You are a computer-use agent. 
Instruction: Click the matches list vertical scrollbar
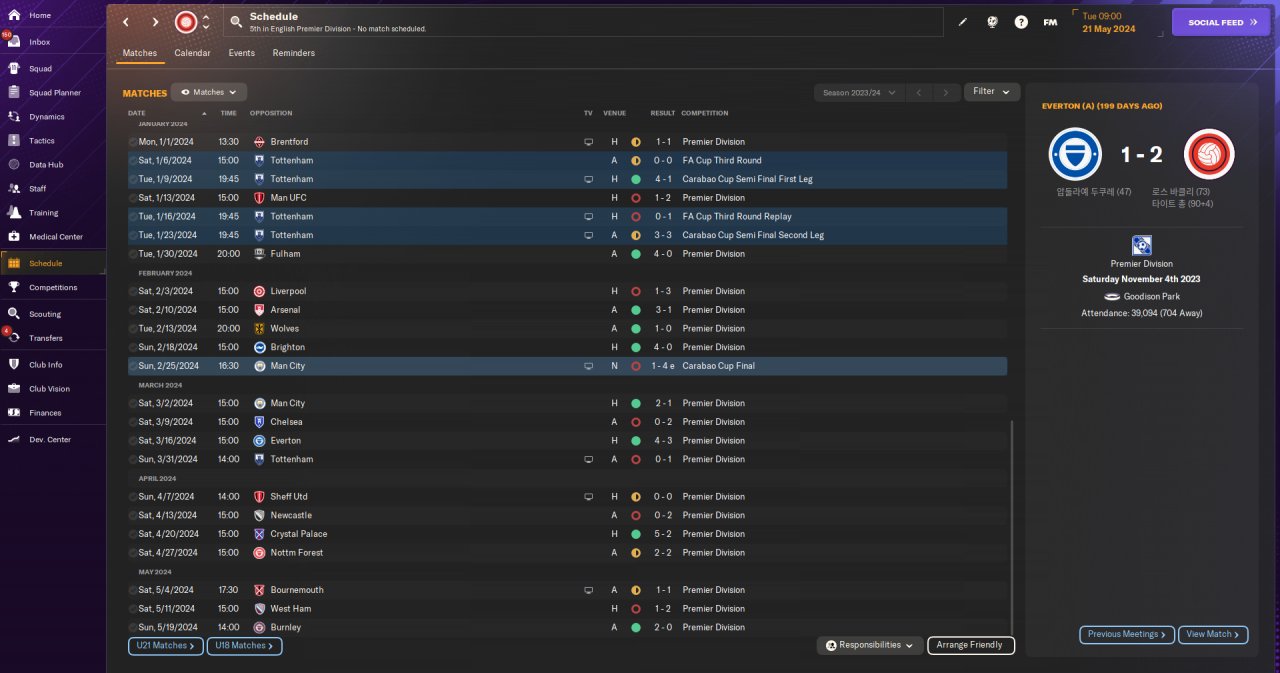tap(1012, 527)
